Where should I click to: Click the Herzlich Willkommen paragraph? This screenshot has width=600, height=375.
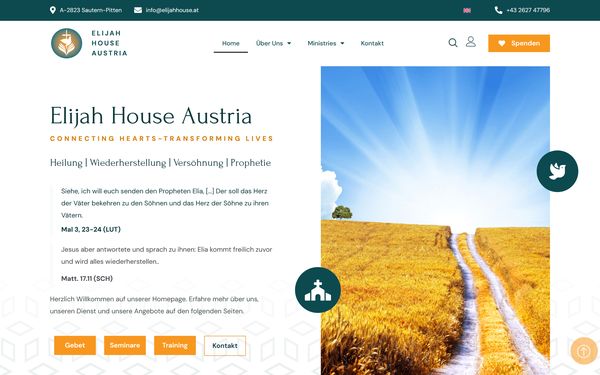[x=154, y=305]
